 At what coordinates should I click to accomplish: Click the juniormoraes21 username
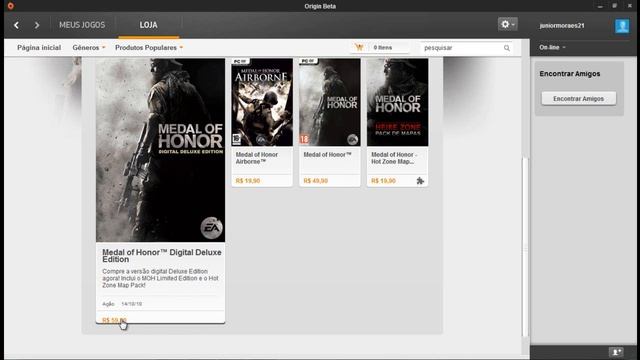coord(562,25)
